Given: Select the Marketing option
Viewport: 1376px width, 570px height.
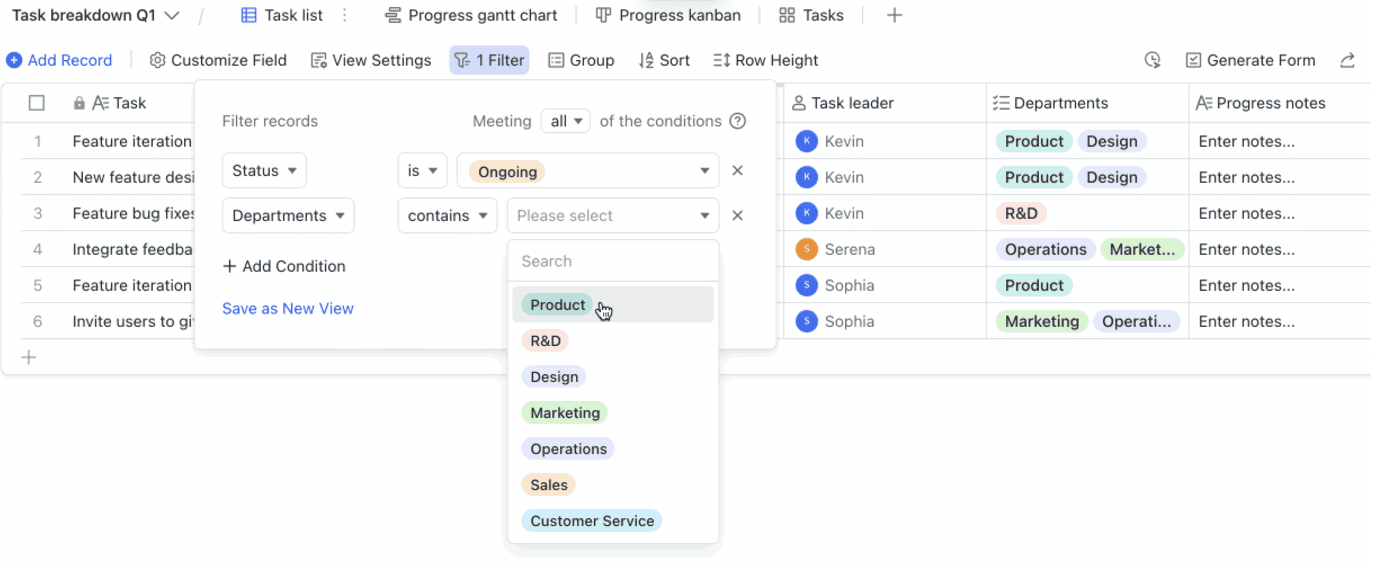Looking at the screenshot, I should (x=613, y=413).
